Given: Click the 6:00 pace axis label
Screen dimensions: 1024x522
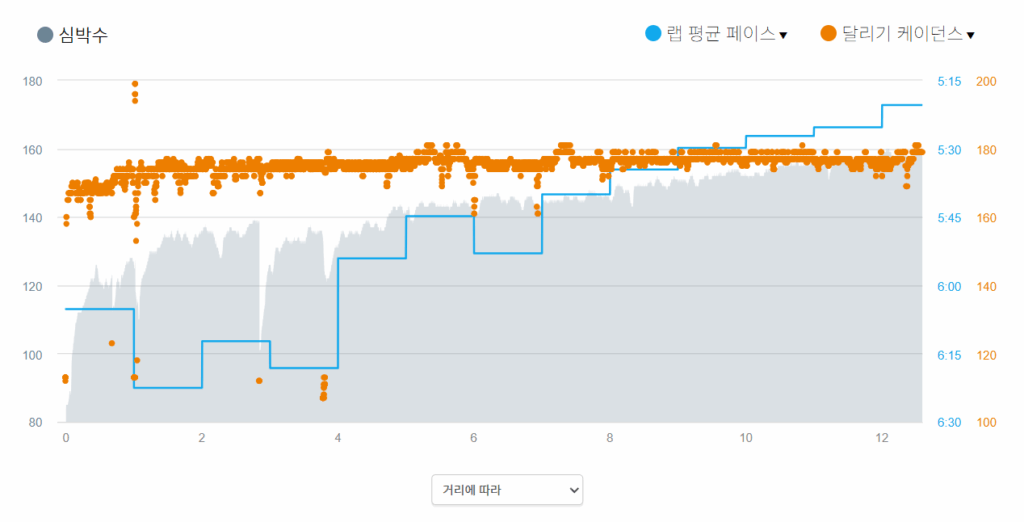Looking at the screenshot, I should point(948,287).
